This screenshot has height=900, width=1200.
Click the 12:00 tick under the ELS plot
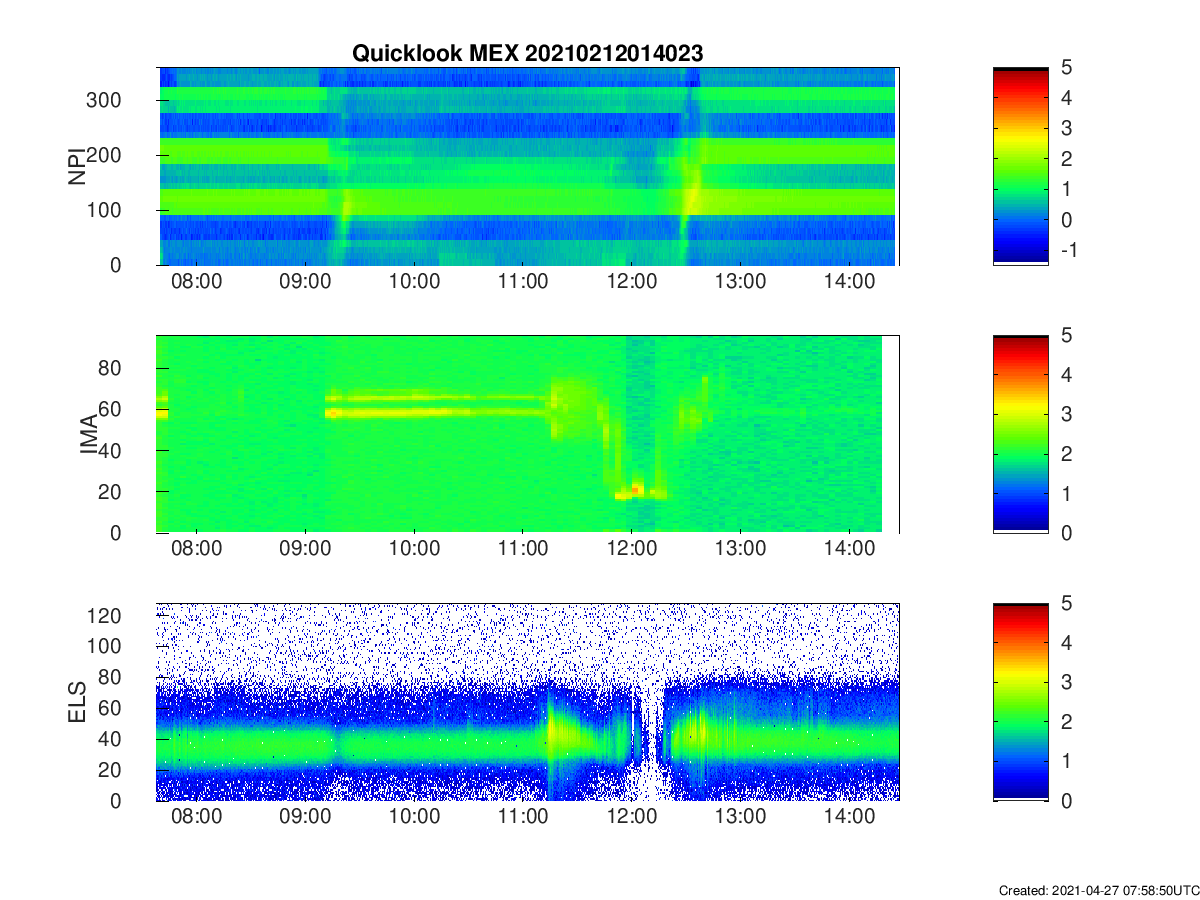pos(631,817)
